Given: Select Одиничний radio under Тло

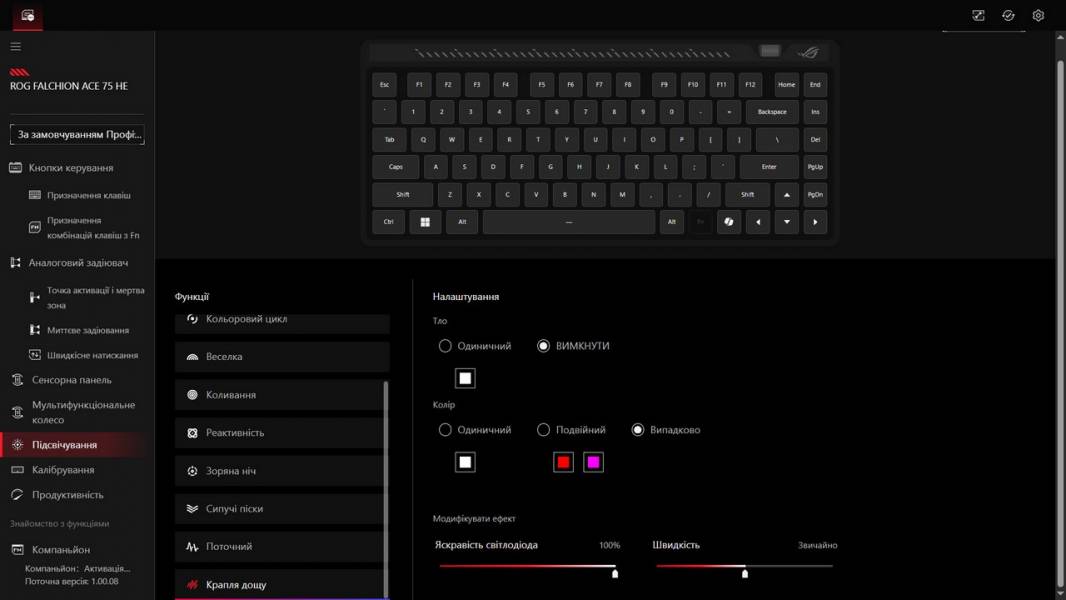Looking at the screenshot, I should pyautogui.click(x=445, y=346).
